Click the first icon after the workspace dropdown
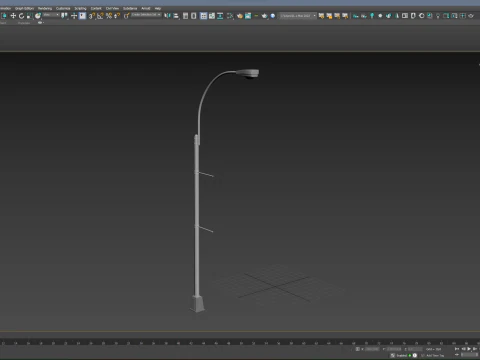The height and width of the screenshot is (360, 480). pos(321,16)
